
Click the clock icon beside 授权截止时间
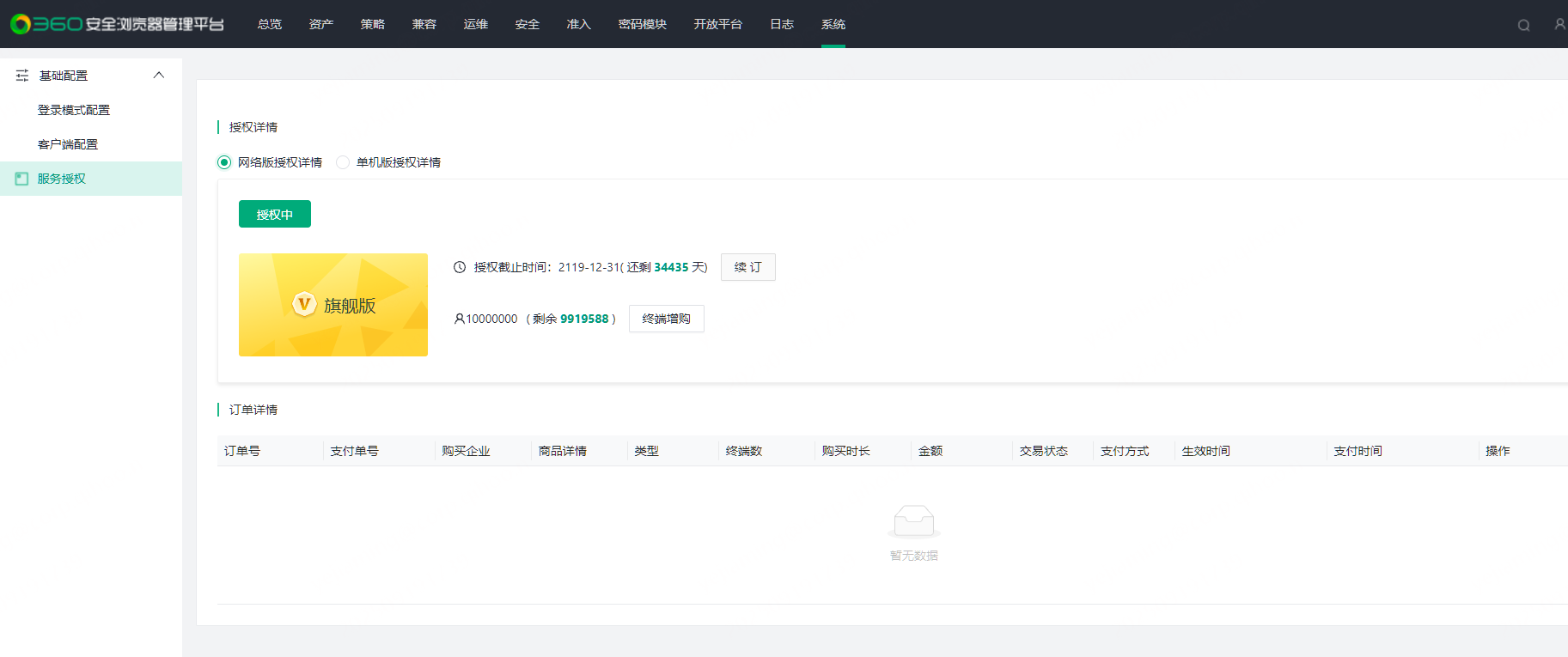460,267
